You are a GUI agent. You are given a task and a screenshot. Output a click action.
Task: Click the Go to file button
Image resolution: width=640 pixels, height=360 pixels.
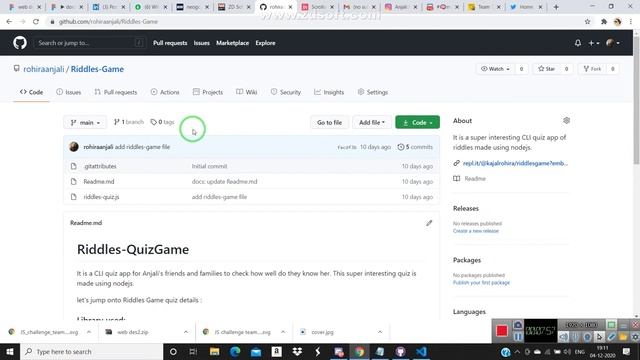(x=329, y=122)
